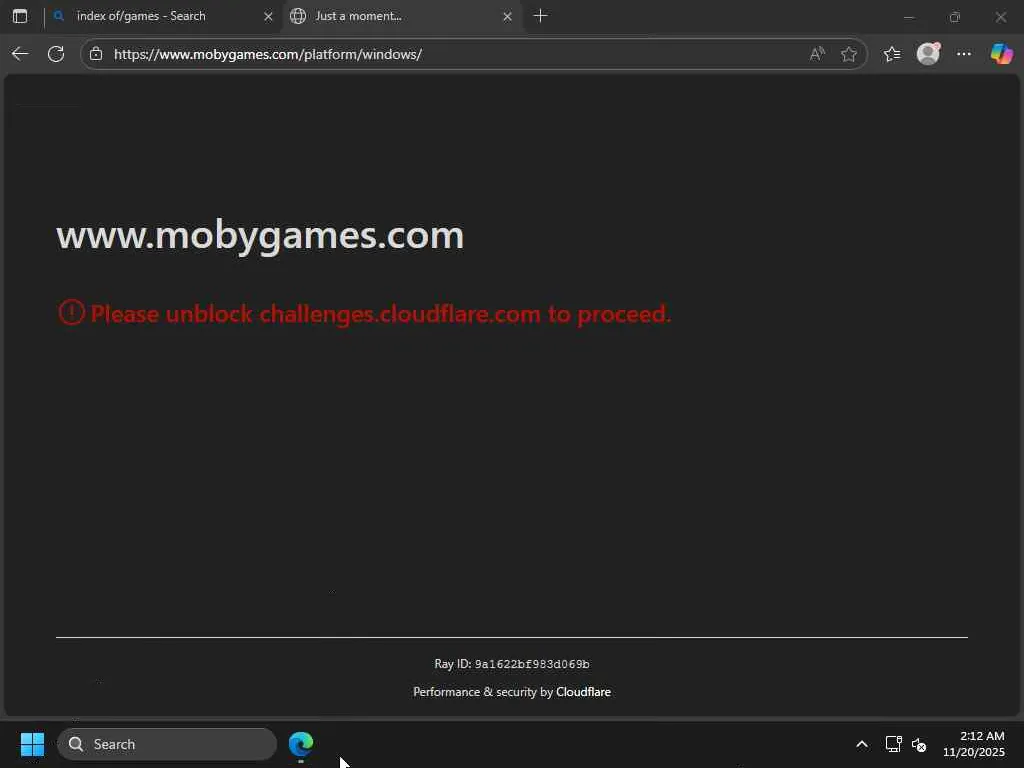Open the Copilot icon in toolbar
Image resolution: width=1024 pixels, height=768 pixels.
(1001, 54)
